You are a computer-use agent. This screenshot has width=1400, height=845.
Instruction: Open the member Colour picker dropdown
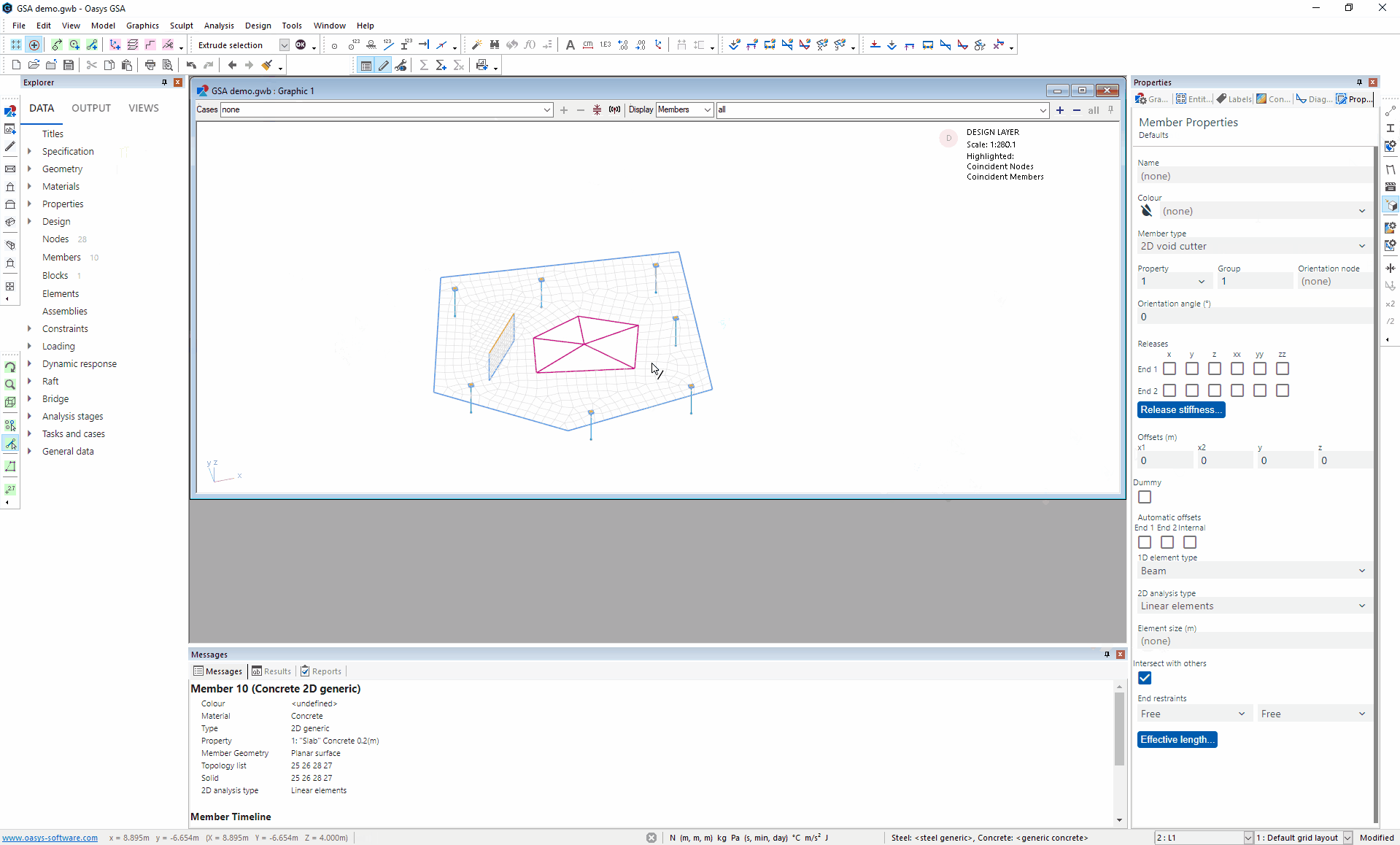[x=1361, y=211]
